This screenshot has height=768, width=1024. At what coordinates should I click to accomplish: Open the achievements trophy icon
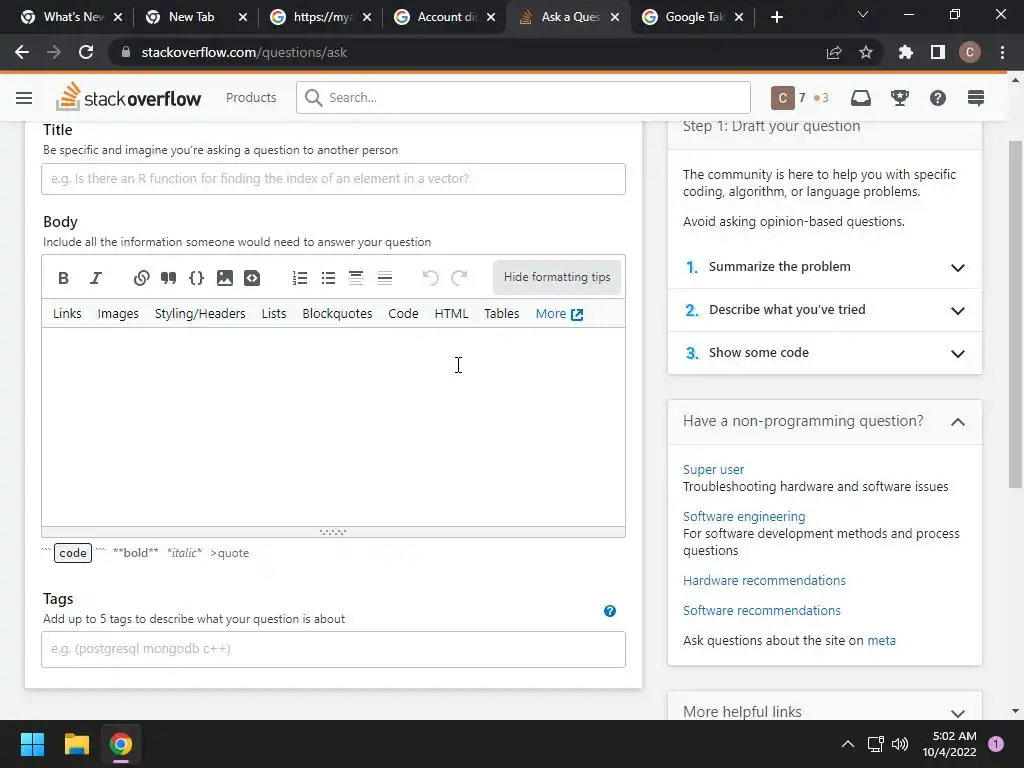click(899, 98)
